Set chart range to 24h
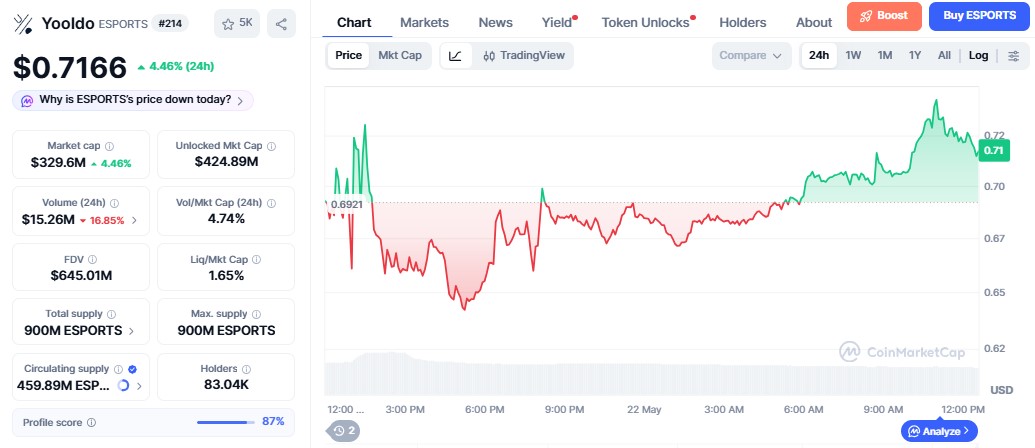The image size is (1035, 448). click(x=819, y=55)
